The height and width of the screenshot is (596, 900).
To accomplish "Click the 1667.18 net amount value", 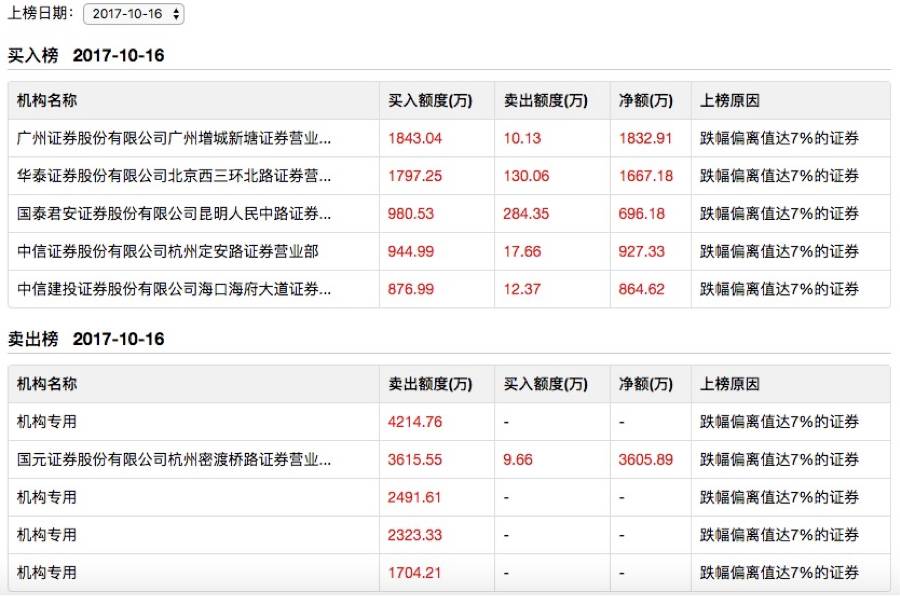I will click(x=646, y=176).
